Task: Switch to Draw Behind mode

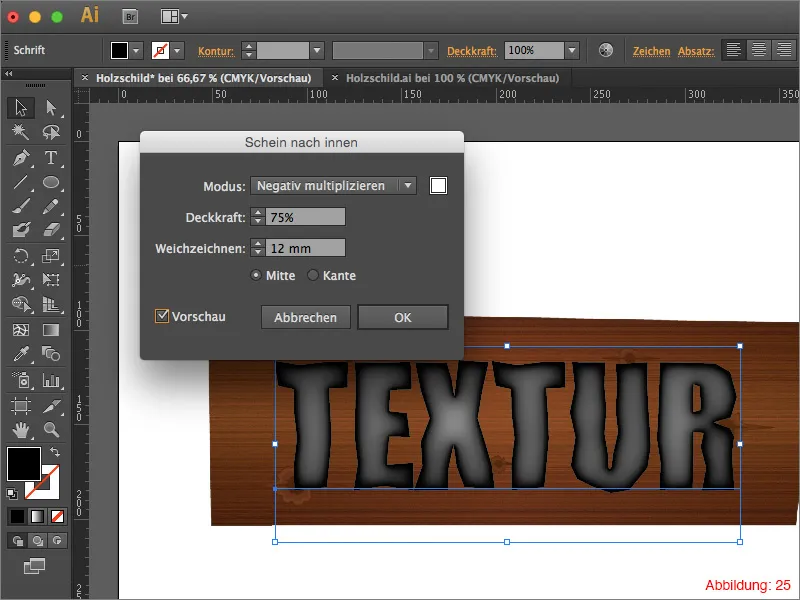Action: (37, 540)
